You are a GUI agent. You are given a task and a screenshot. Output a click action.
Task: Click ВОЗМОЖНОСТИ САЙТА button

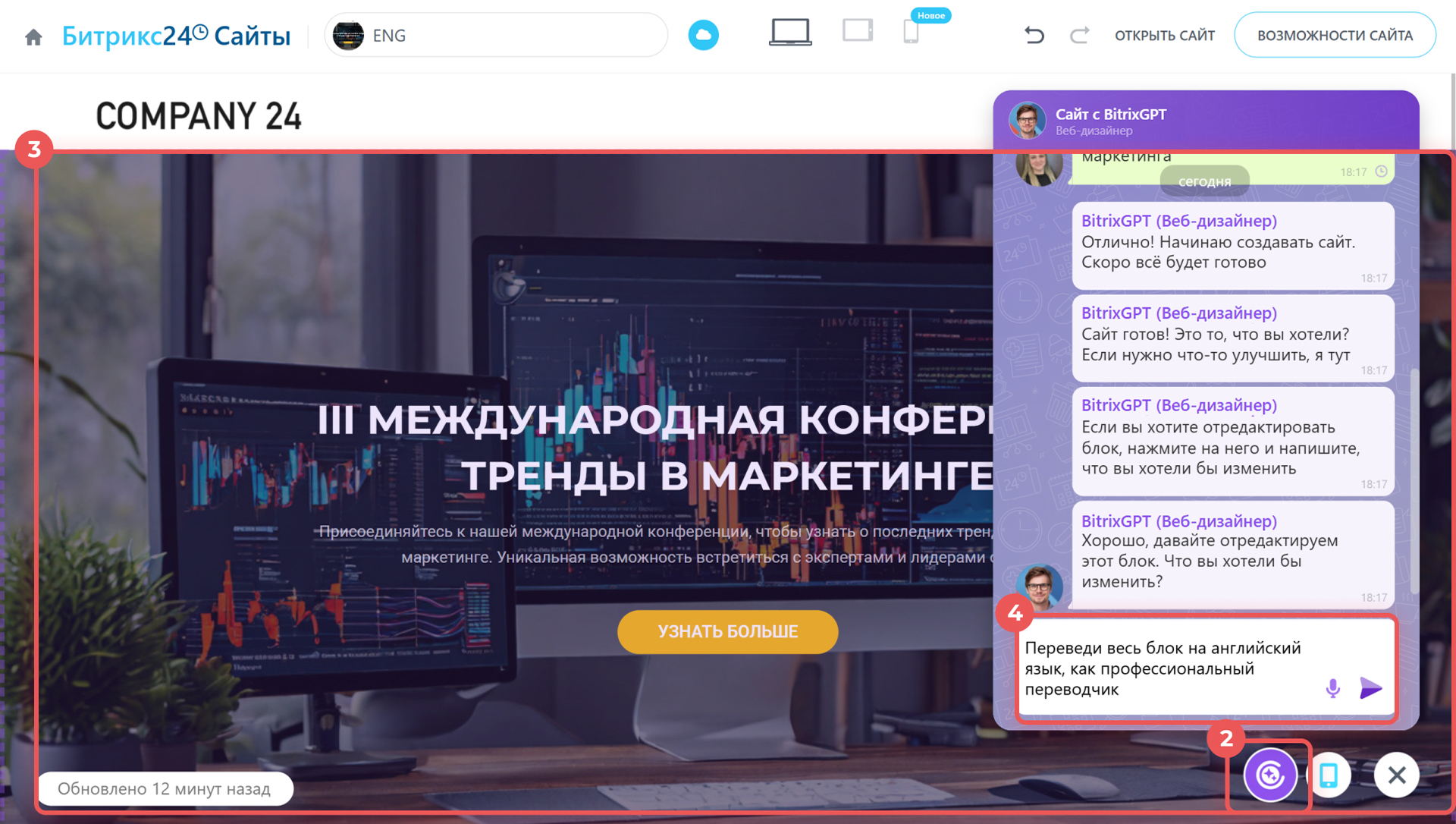[x=1334, y=36]
